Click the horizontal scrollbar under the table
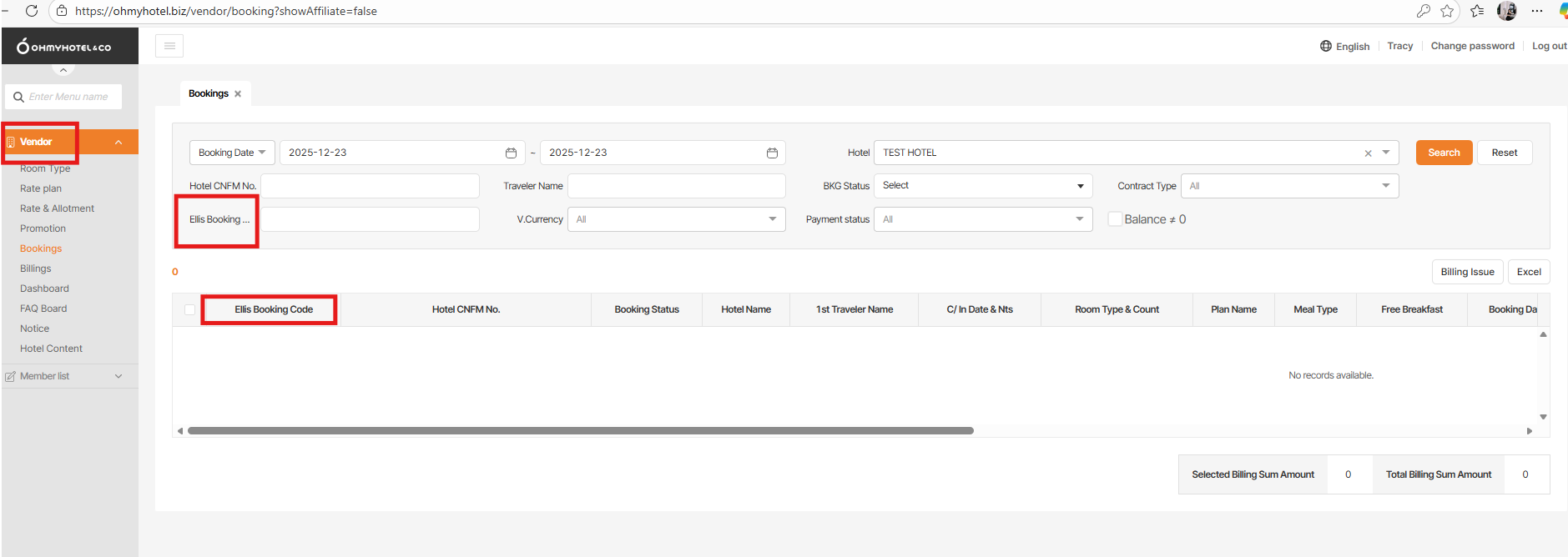Viewport: 1568px width, 557px height. pyautogui.click(x=580, y=431)
